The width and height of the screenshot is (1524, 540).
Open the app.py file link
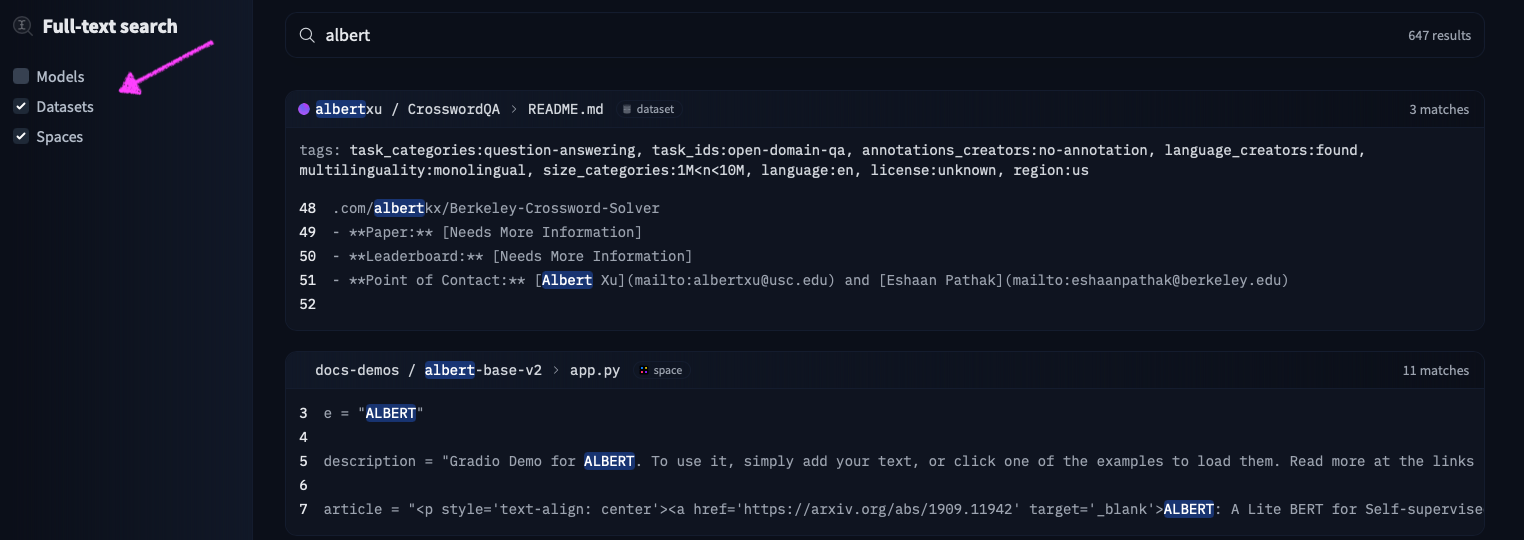(594, 370)
